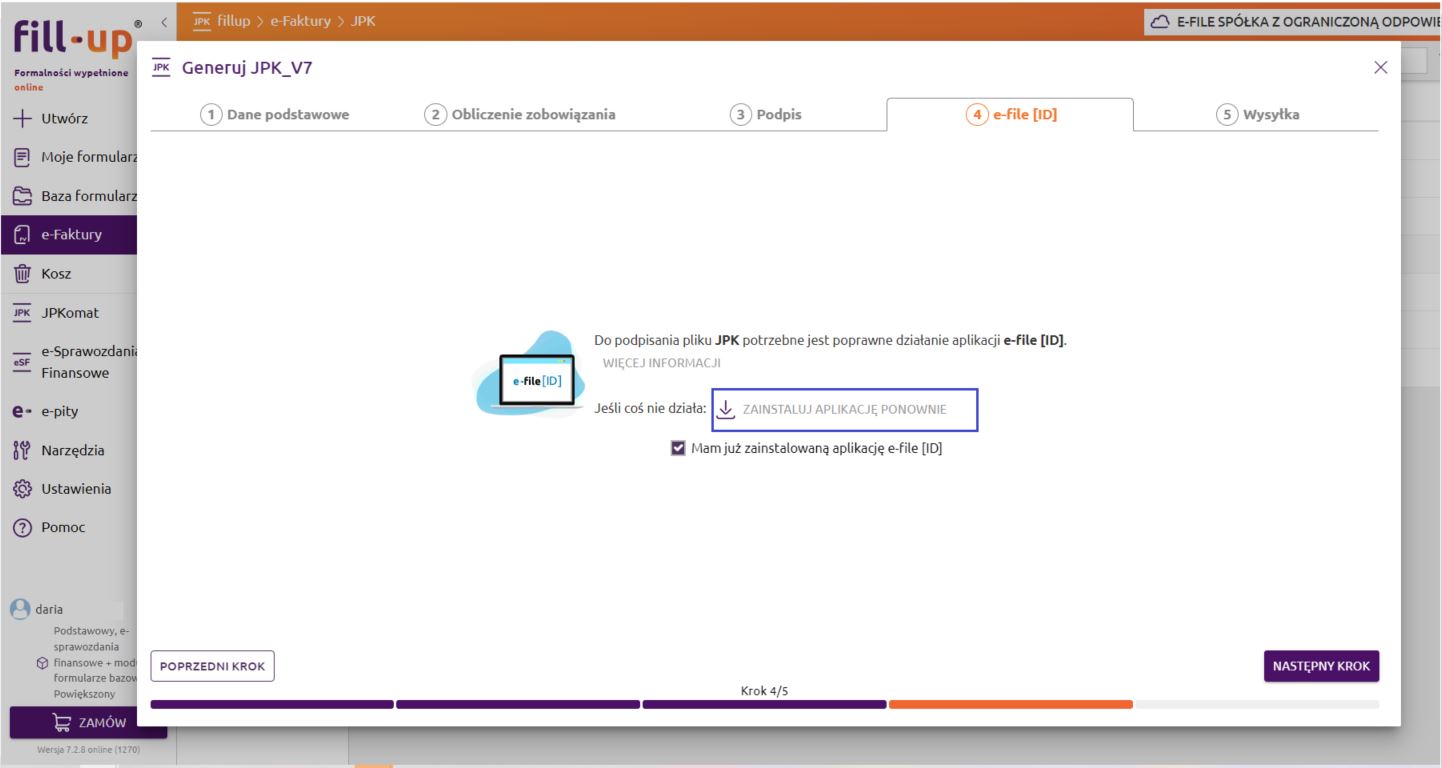Click e-Faktury in the breadcrumb

(x=300, y=21)
